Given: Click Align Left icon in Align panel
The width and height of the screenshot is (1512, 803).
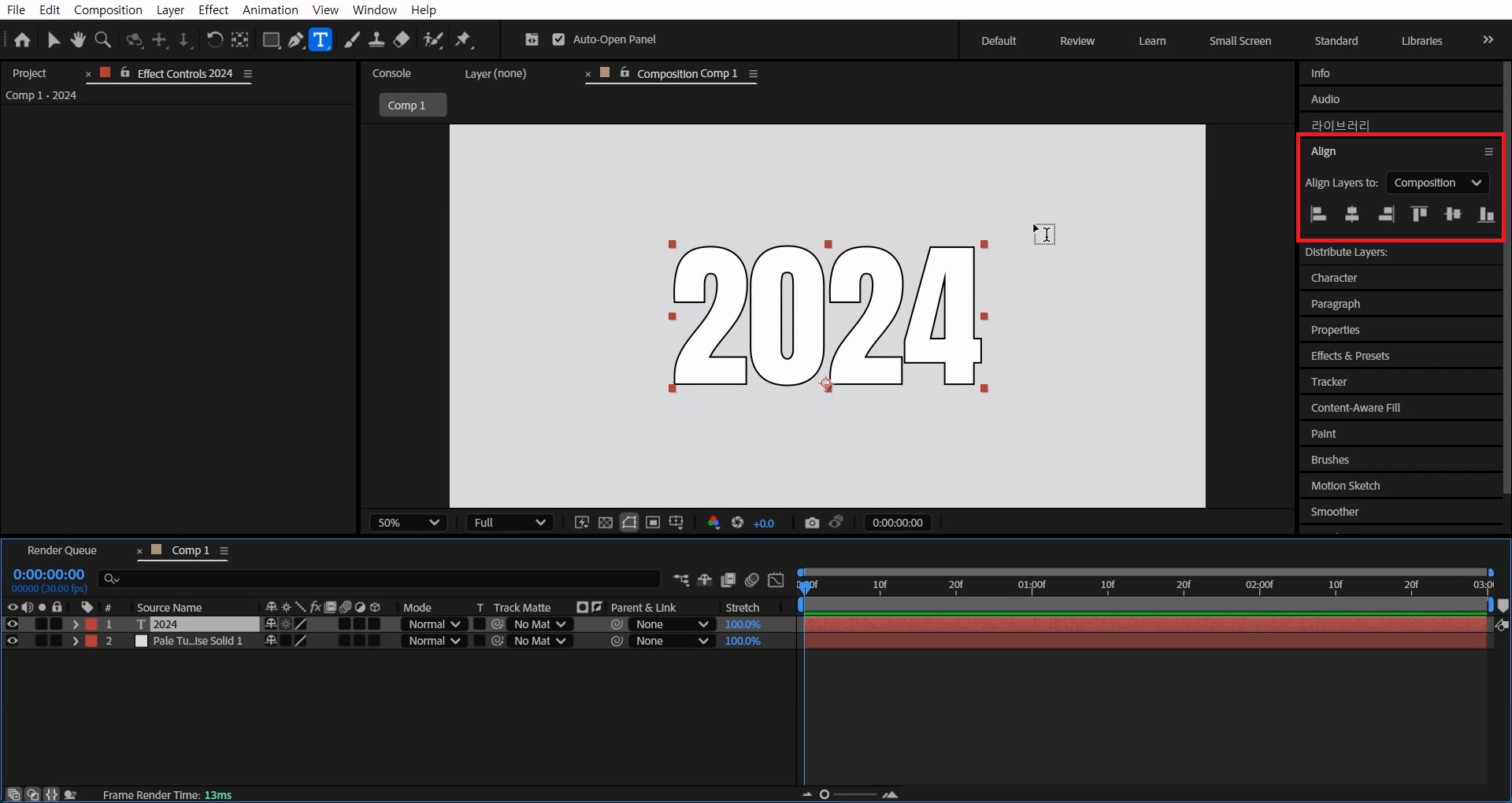Looking at the screenshot, I should [1318, 214].
